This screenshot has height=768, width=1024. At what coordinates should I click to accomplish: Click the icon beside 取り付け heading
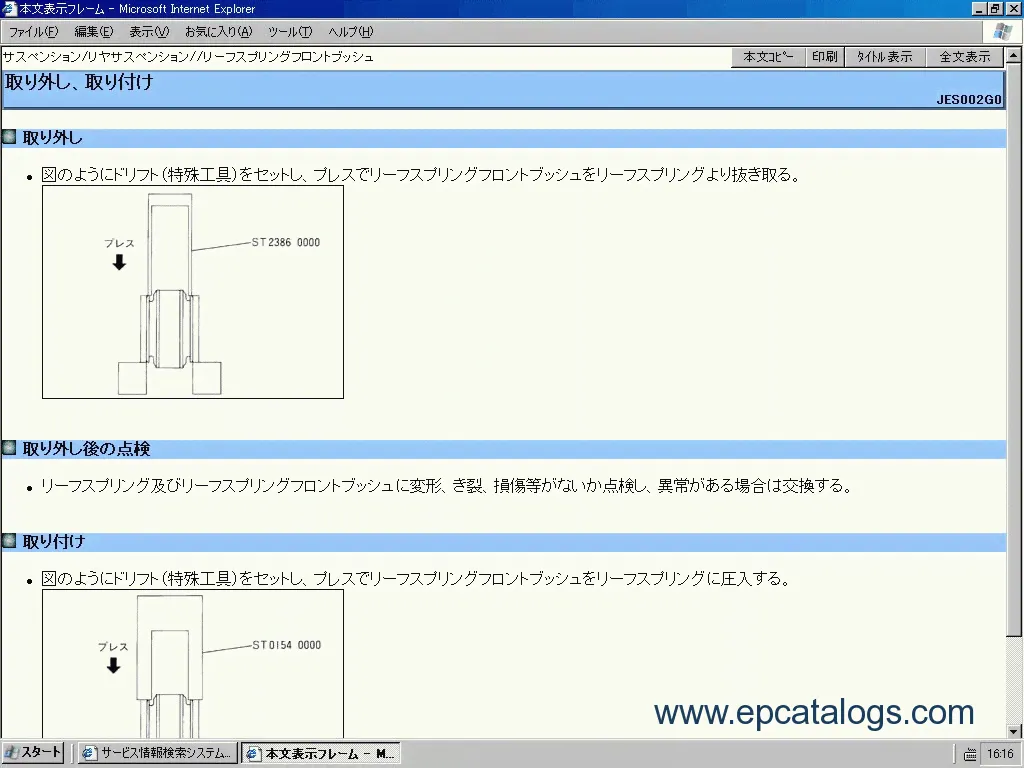coord(9,542)
